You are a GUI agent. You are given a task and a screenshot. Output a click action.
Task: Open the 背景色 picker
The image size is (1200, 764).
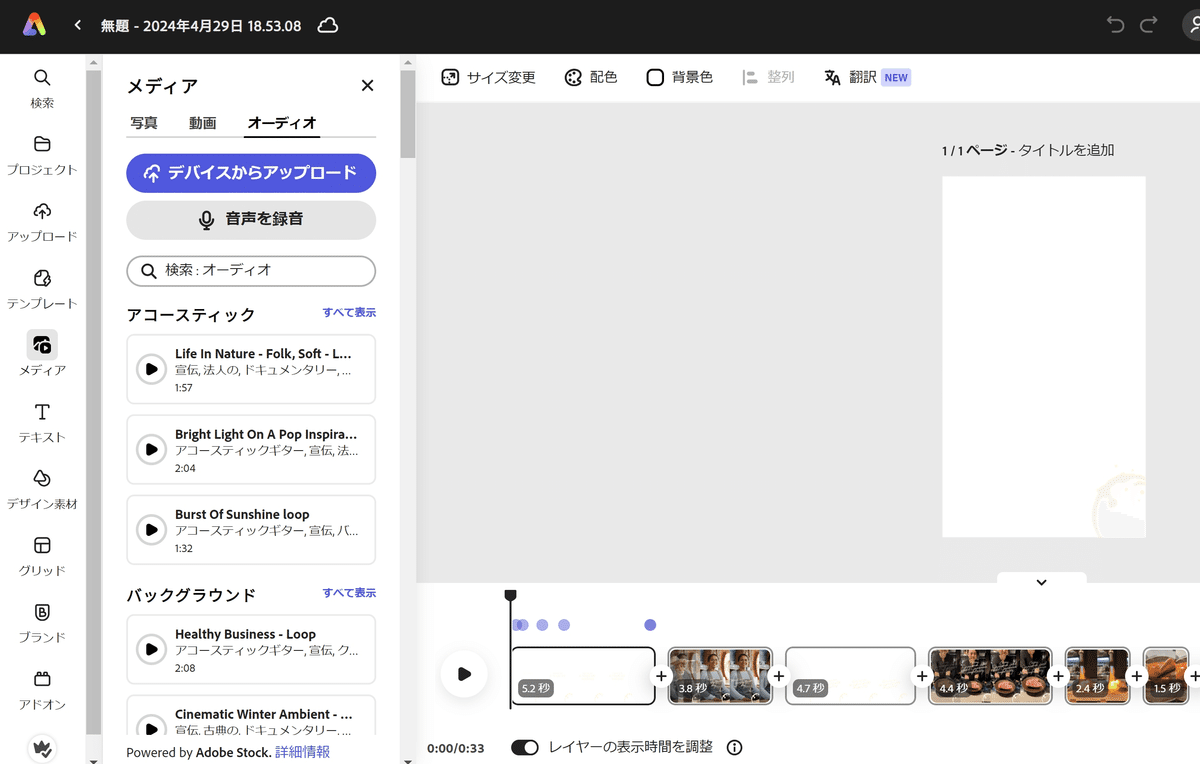pyautogui.click(x=679, y=77)
